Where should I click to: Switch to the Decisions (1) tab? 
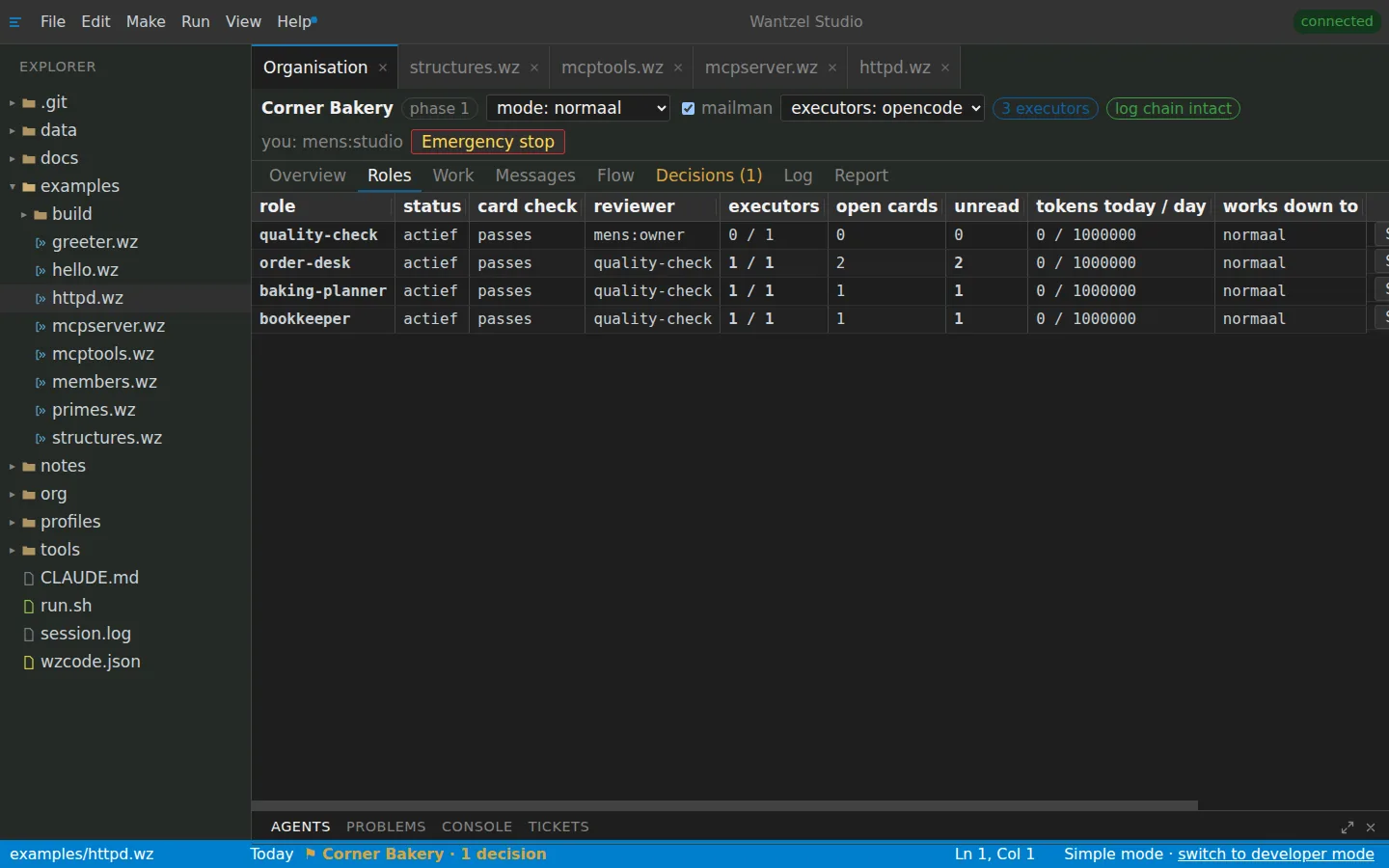[709, 176]
